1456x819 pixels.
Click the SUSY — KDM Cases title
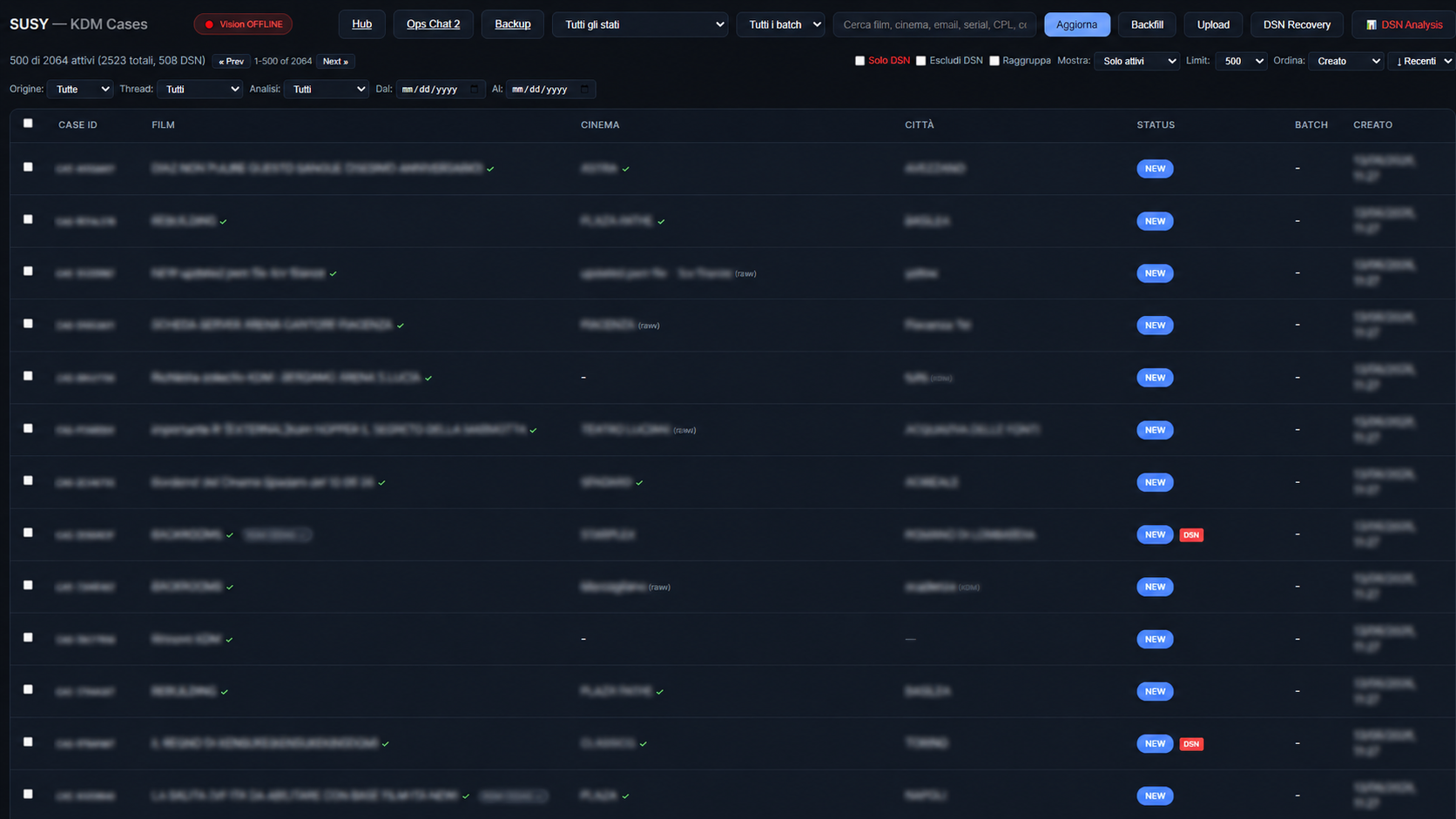tap(78, 24)
